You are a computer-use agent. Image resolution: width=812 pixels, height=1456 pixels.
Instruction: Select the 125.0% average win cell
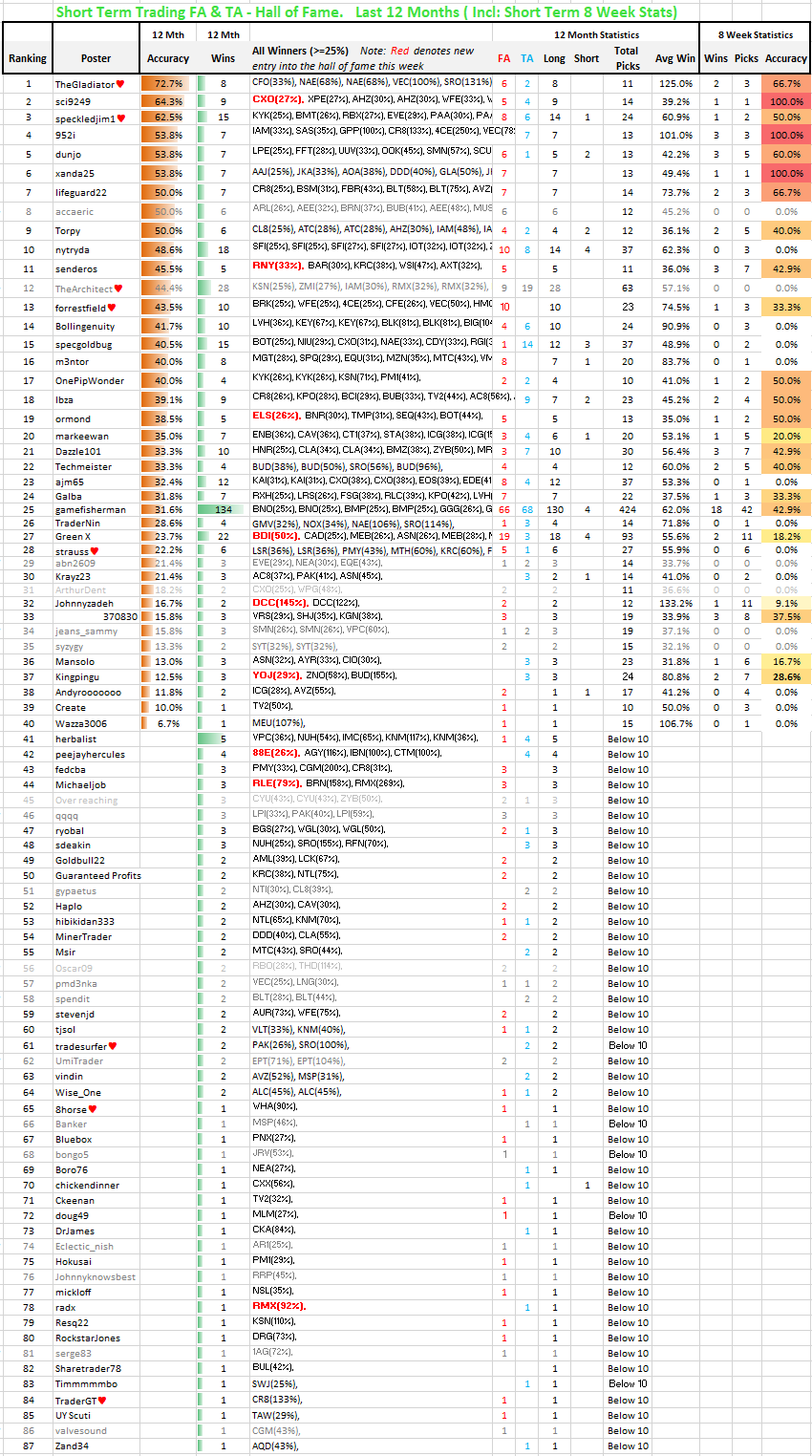675,84
